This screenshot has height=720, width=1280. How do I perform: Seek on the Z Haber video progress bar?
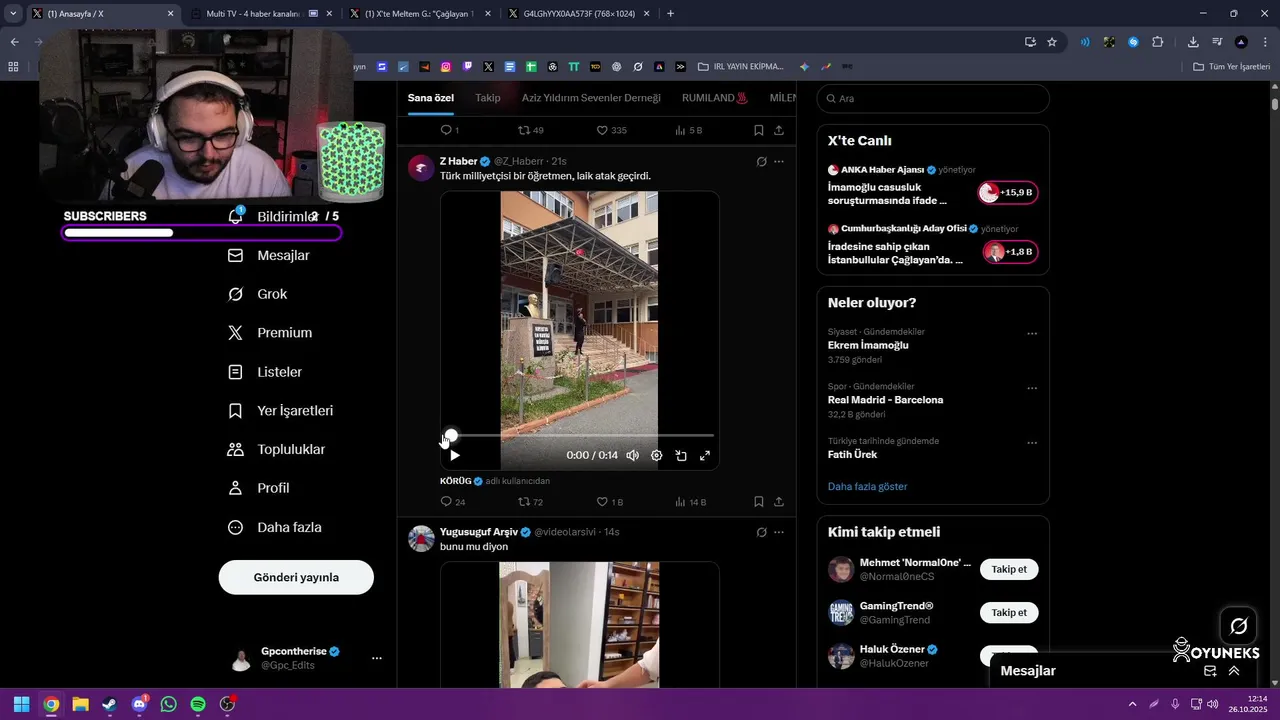[x=580, y=435]
